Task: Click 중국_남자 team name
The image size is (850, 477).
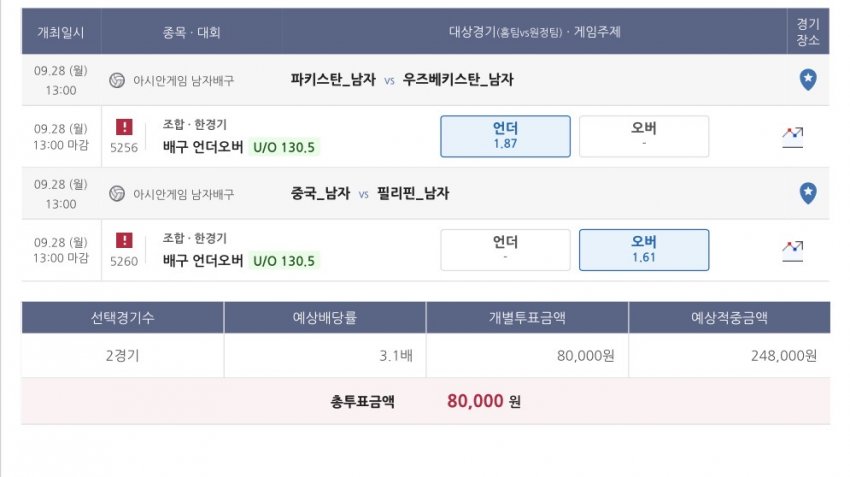Action: point(320,193)
